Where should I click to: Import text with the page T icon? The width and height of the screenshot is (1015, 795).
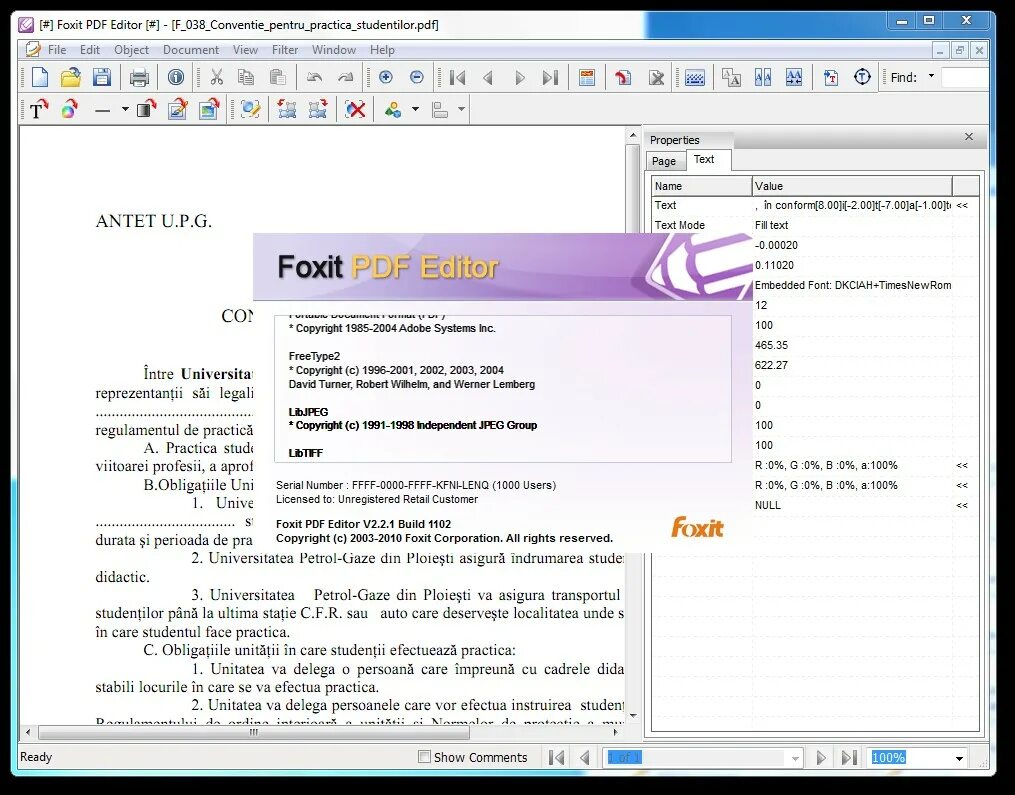click(831, 78)
